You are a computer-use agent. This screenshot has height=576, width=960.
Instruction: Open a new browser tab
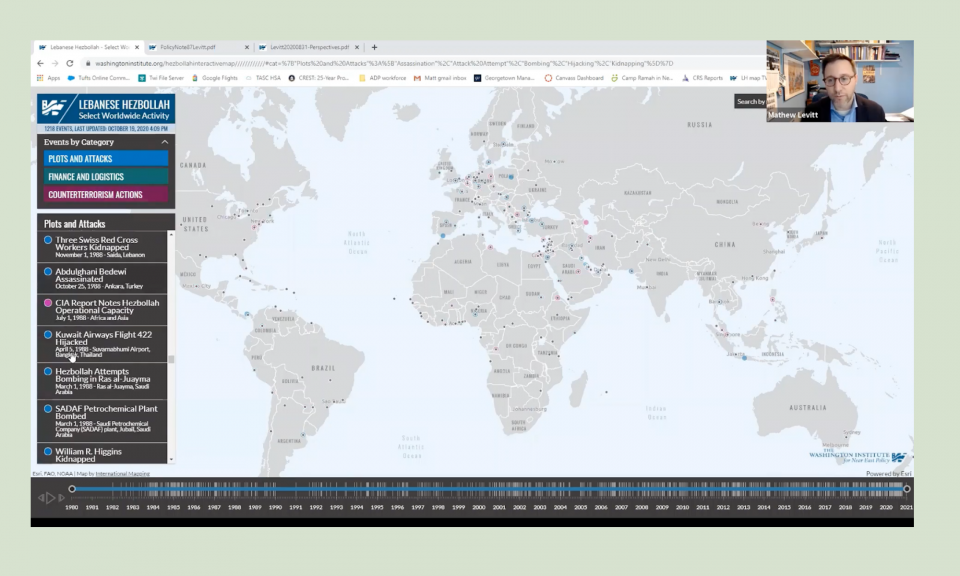pos(374,47)
